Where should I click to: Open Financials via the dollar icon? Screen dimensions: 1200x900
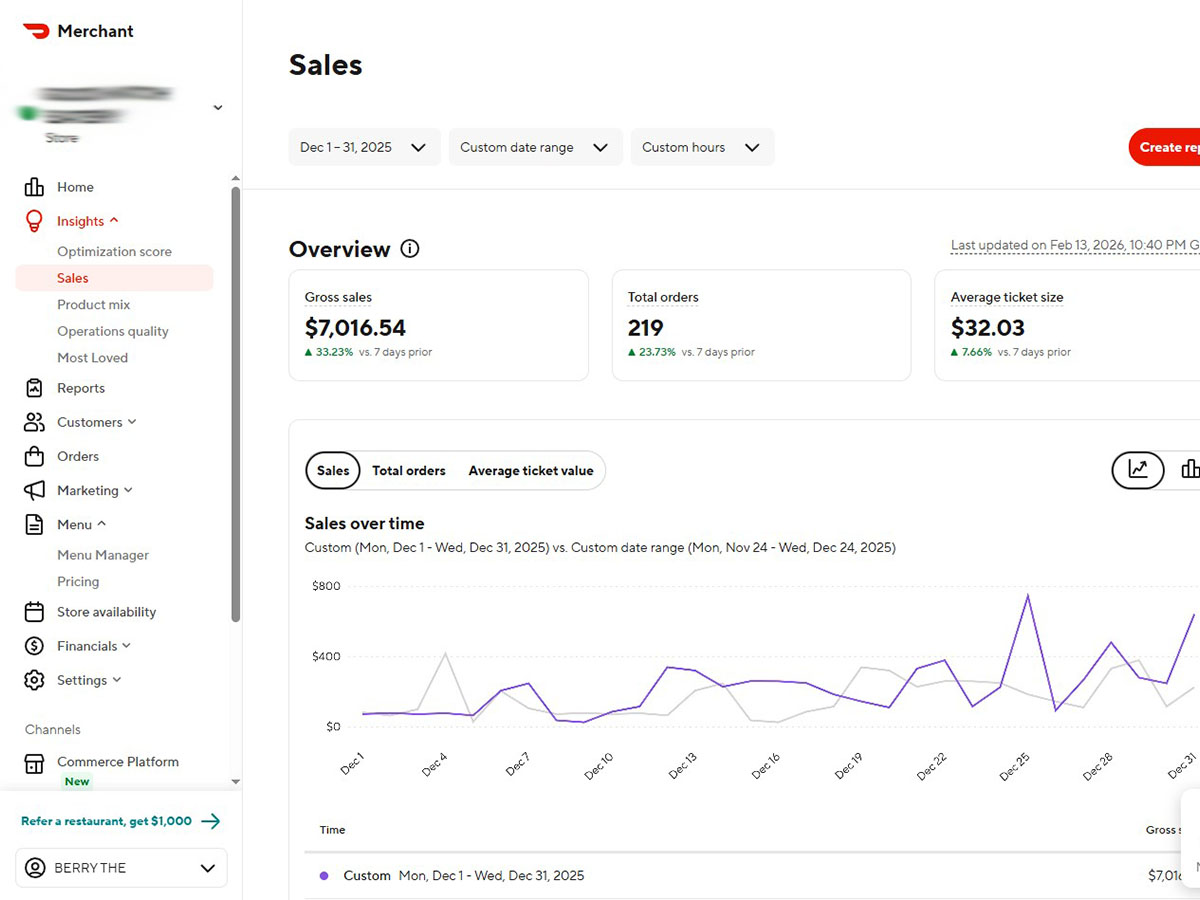[34, 646]
